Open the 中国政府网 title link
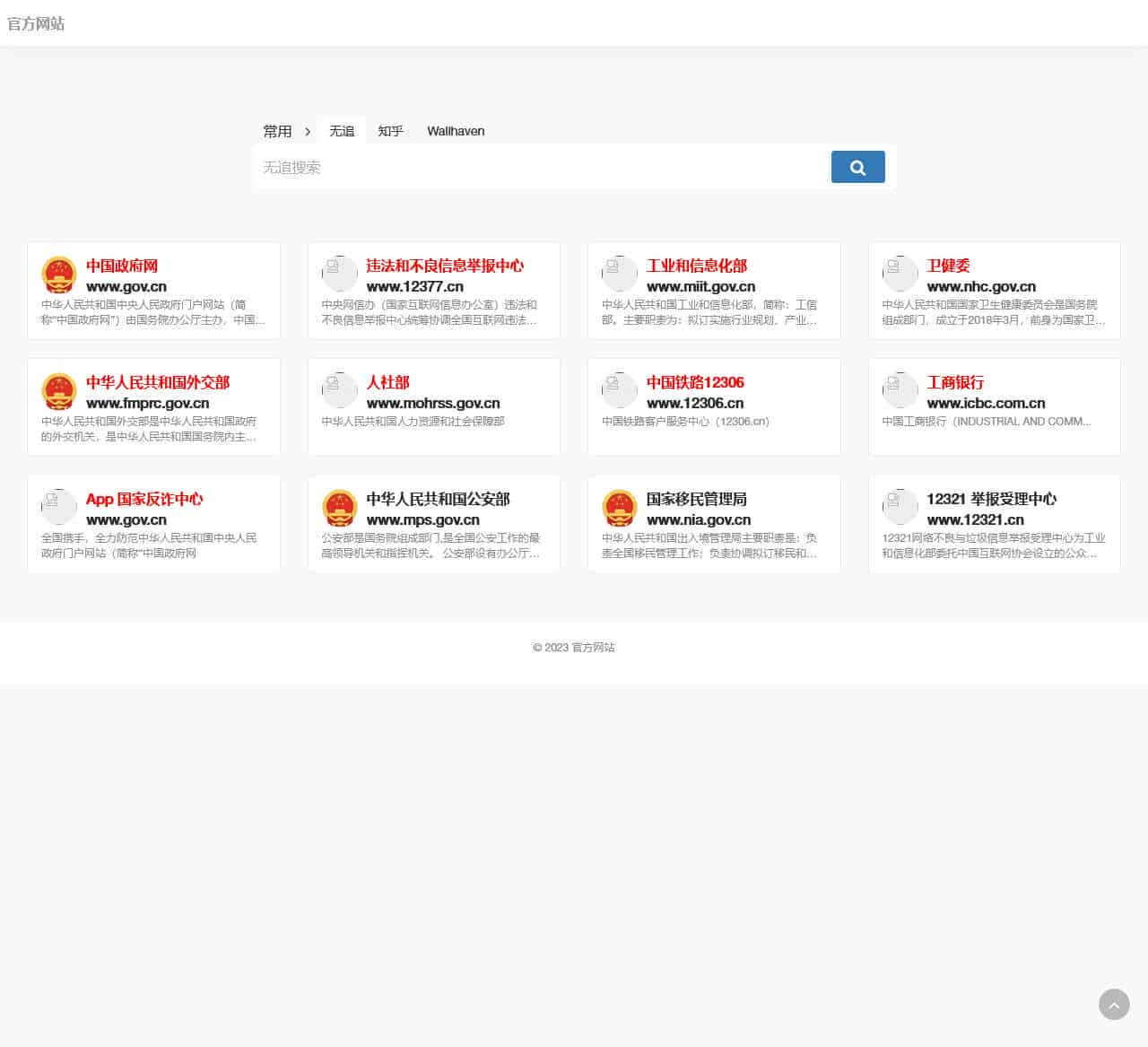This screenshot has width=1148, height=1047. tap(122, 266)
